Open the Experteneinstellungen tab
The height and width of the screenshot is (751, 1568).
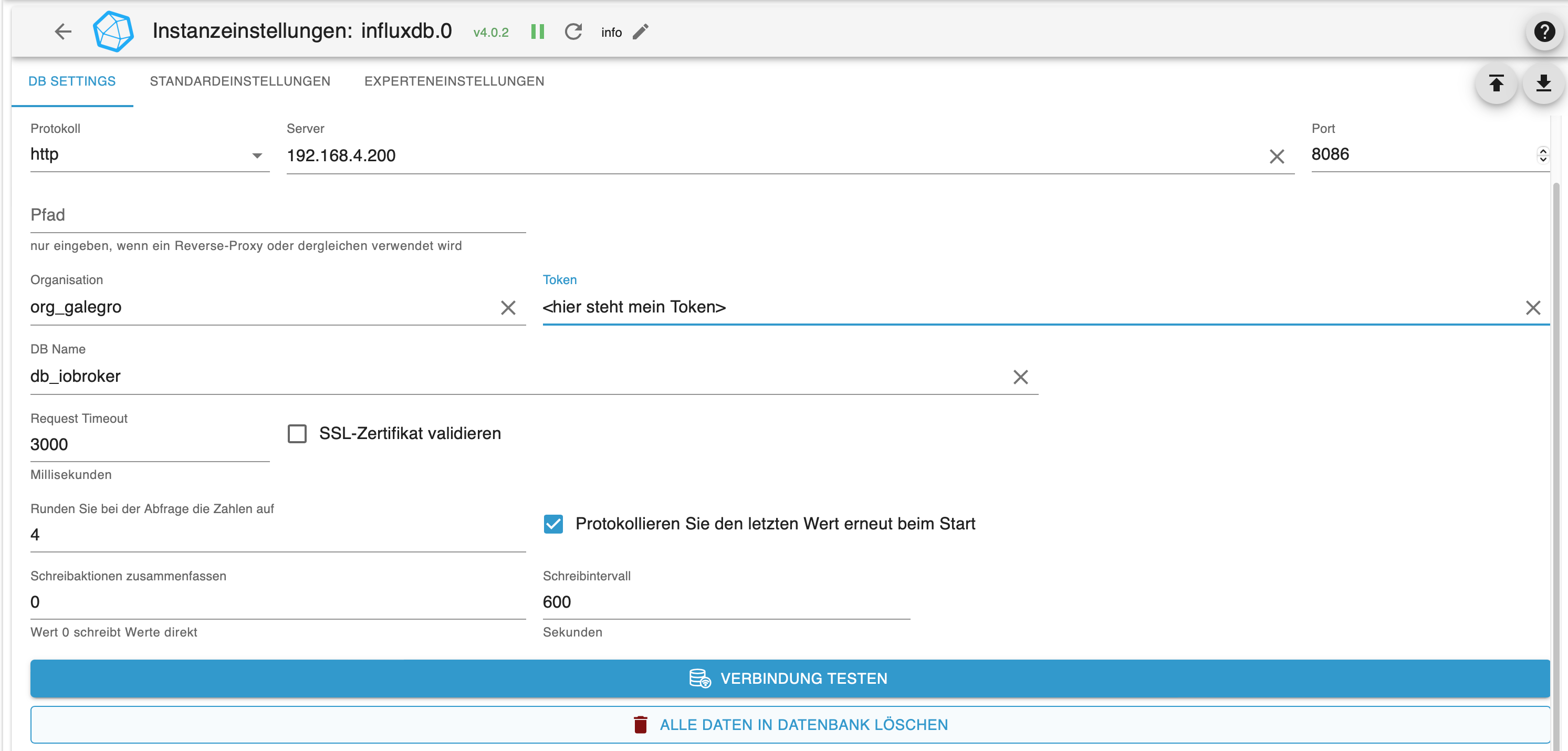tap(454, 81)
